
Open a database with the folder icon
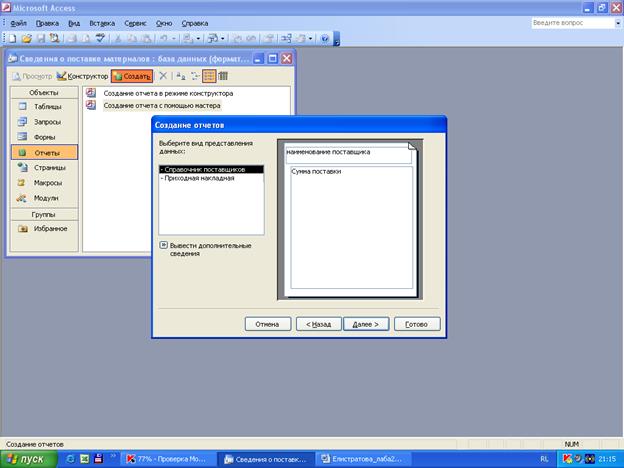point(27,39)
